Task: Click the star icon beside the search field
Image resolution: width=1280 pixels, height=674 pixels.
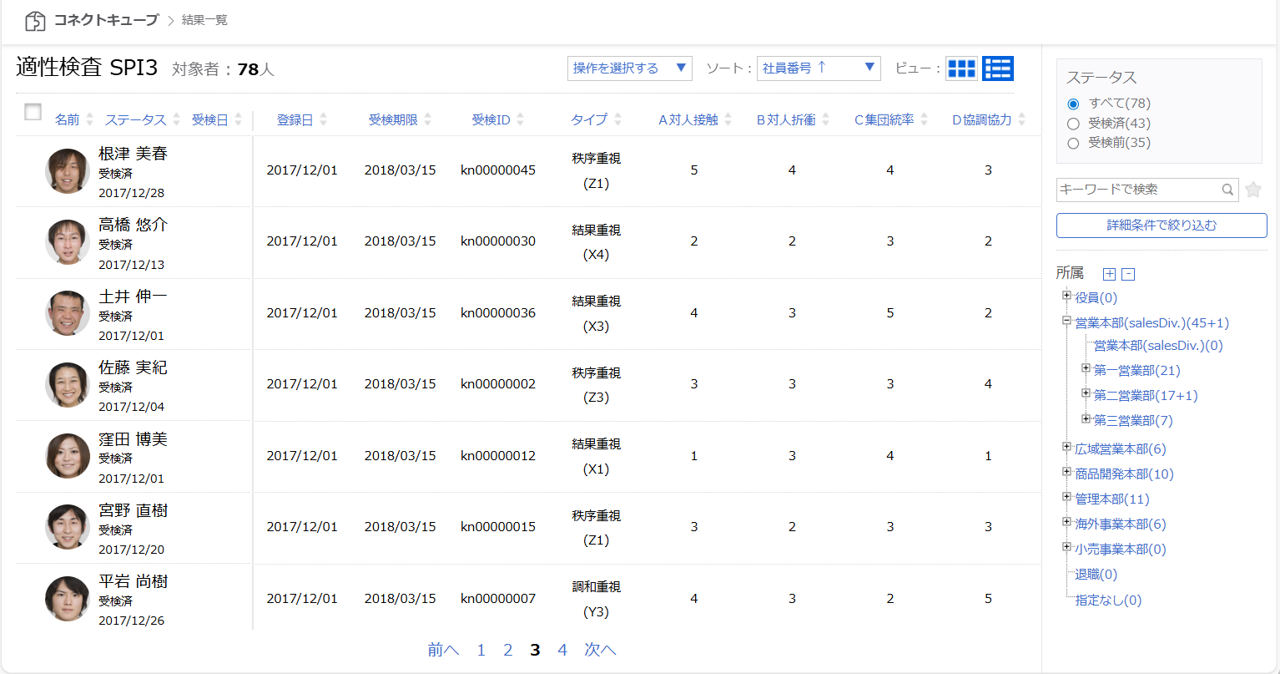Action: (1253, 190)
